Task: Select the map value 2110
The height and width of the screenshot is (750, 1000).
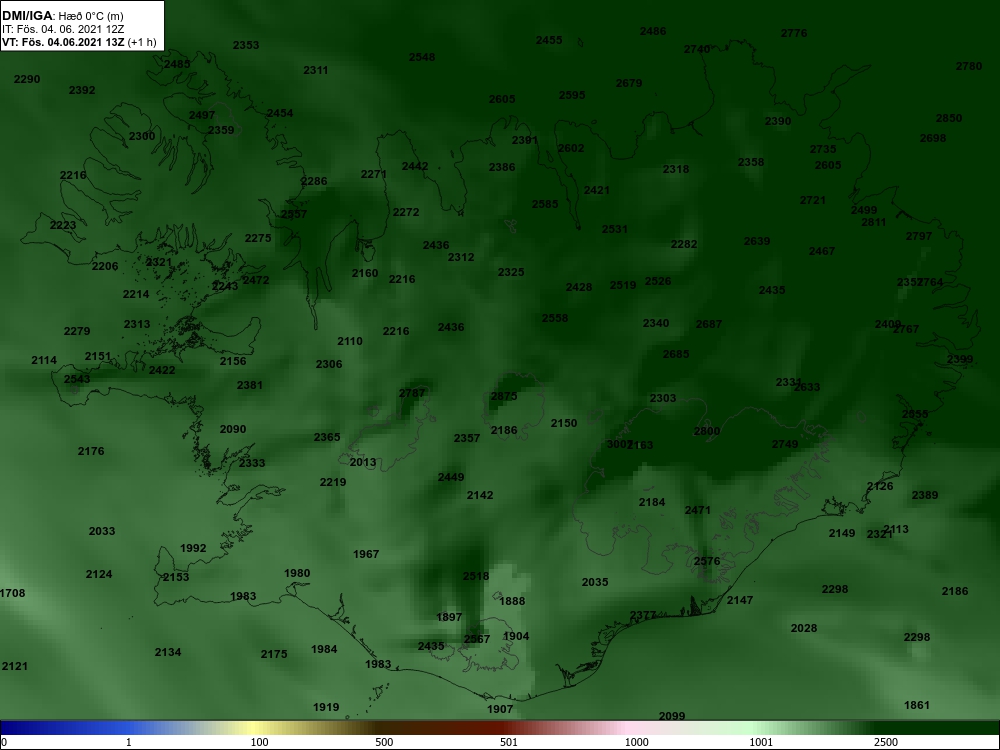Action: point(349,341)
